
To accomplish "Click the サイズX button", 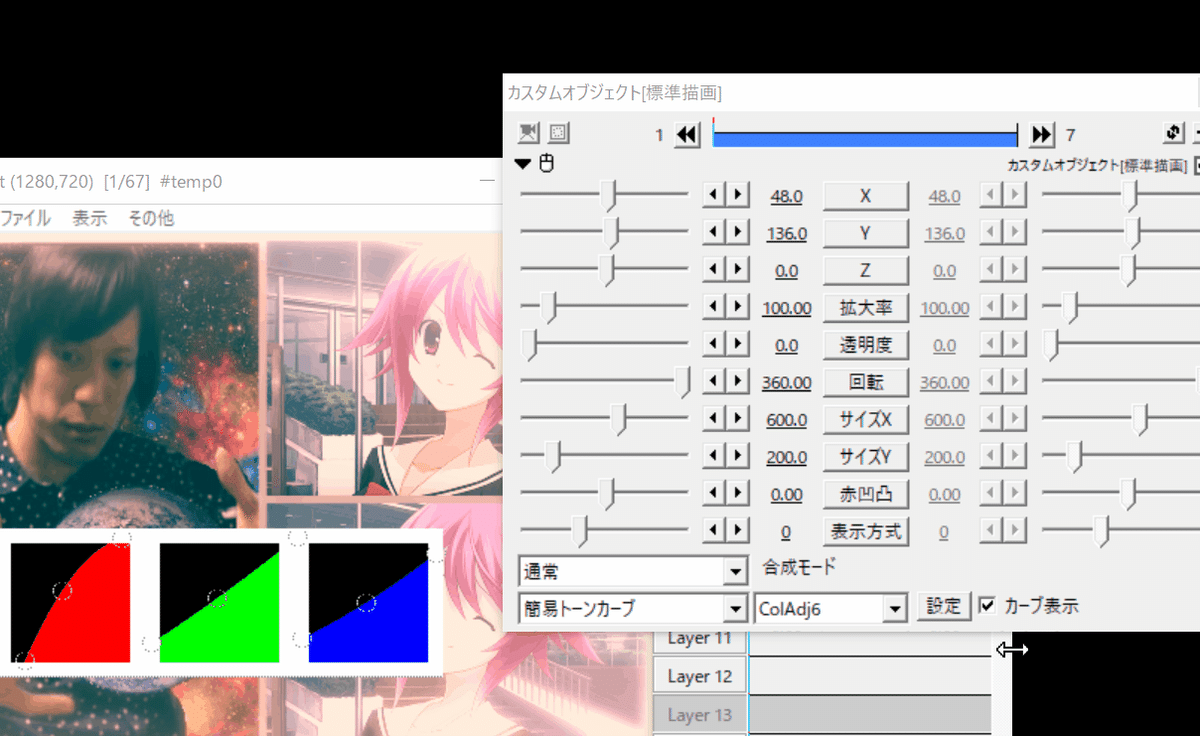I will (x=865, y=419).
